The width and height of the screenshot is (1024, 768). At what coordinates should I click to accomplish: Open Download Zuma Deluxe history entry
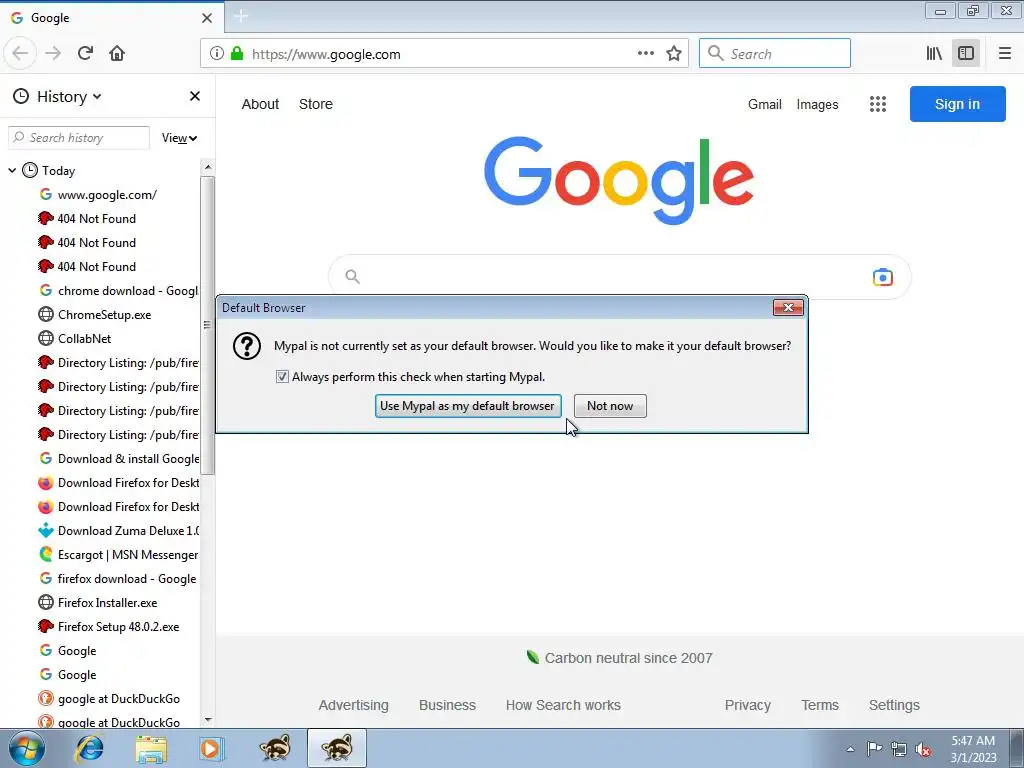[x=118, y=531]
